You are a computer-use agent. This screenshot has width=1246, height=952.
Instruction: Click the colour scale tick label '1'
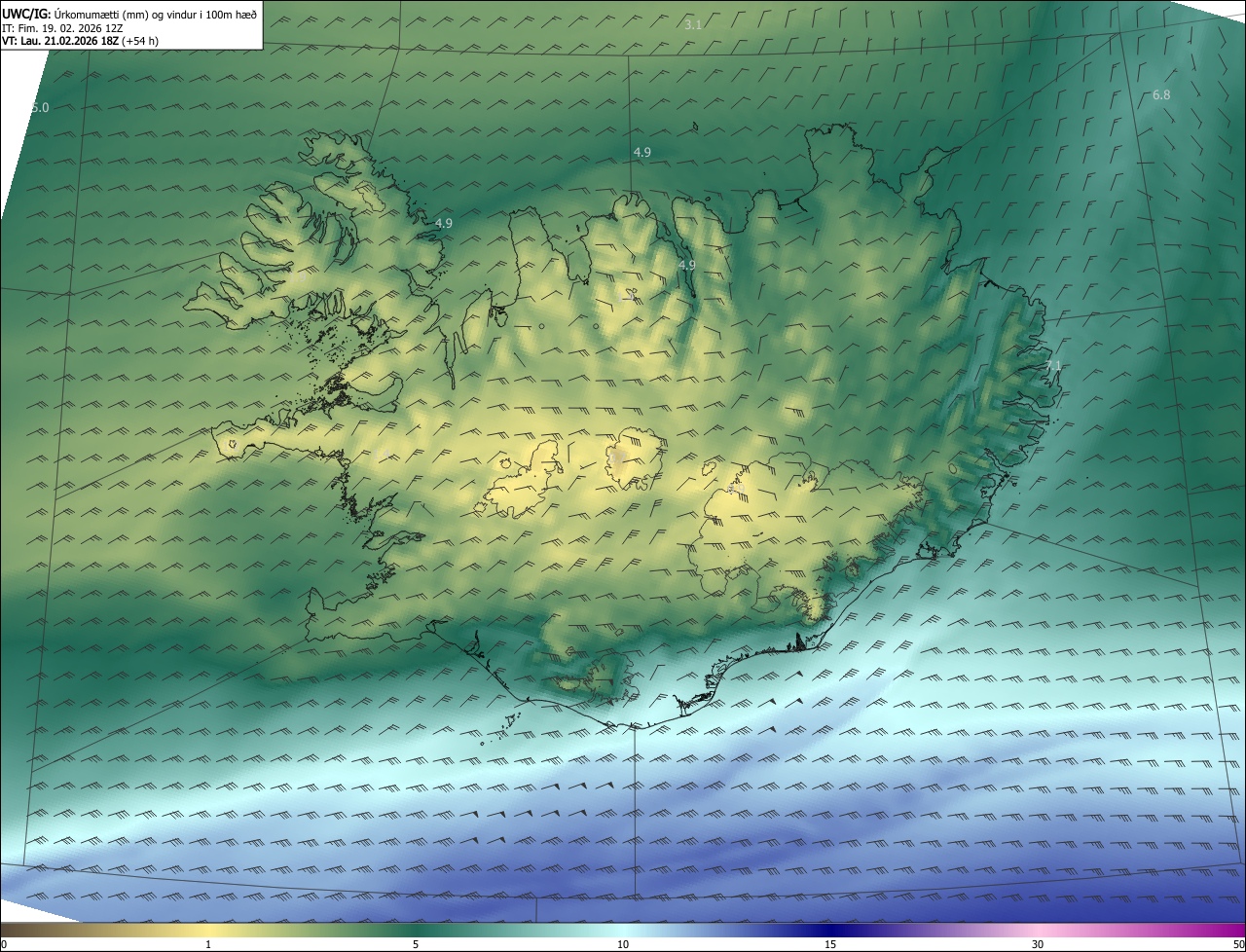pyautogui.click(x=208, y=944)
